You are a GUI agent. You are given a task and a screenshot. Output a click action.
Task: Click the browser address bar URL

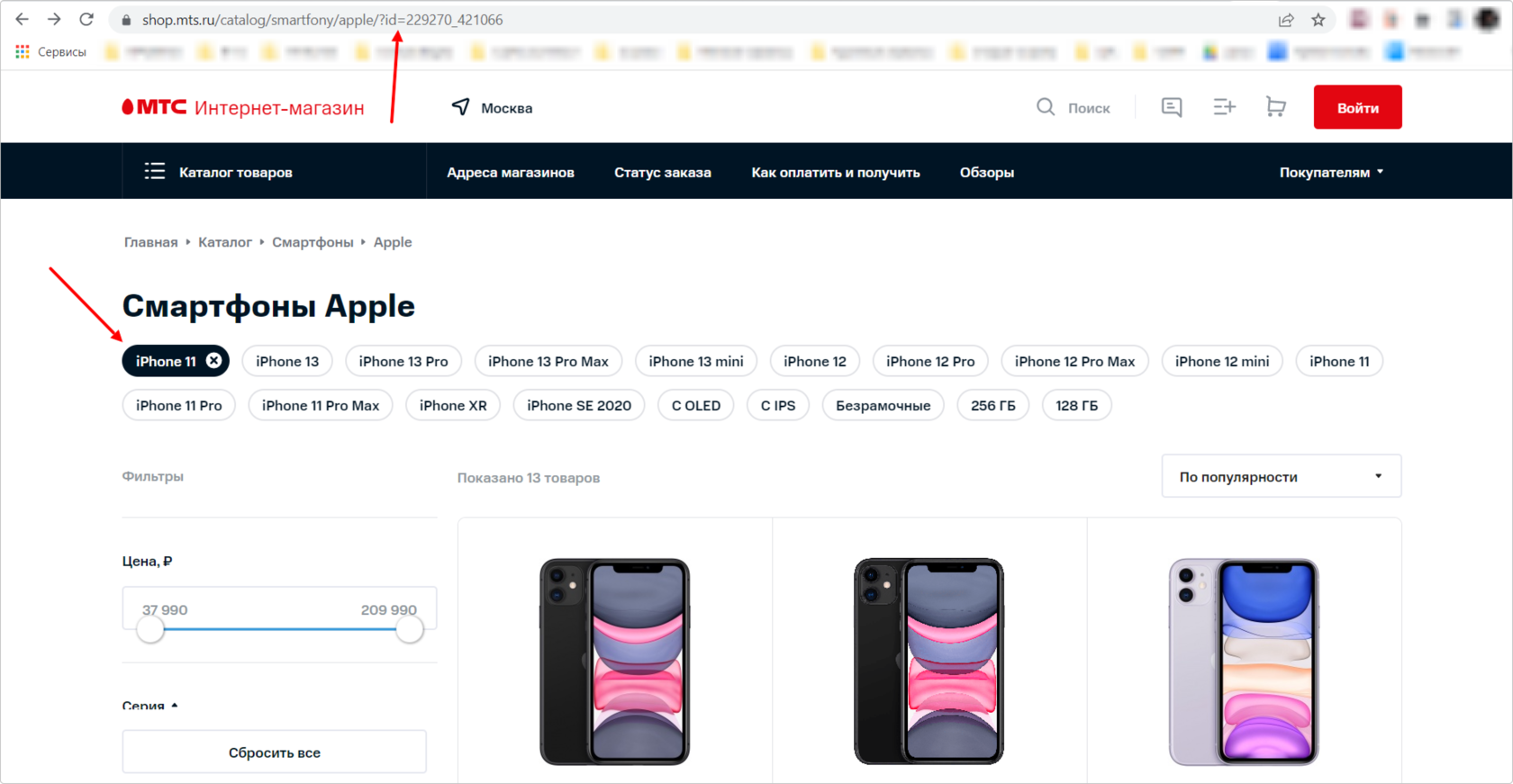coord(322,20)
